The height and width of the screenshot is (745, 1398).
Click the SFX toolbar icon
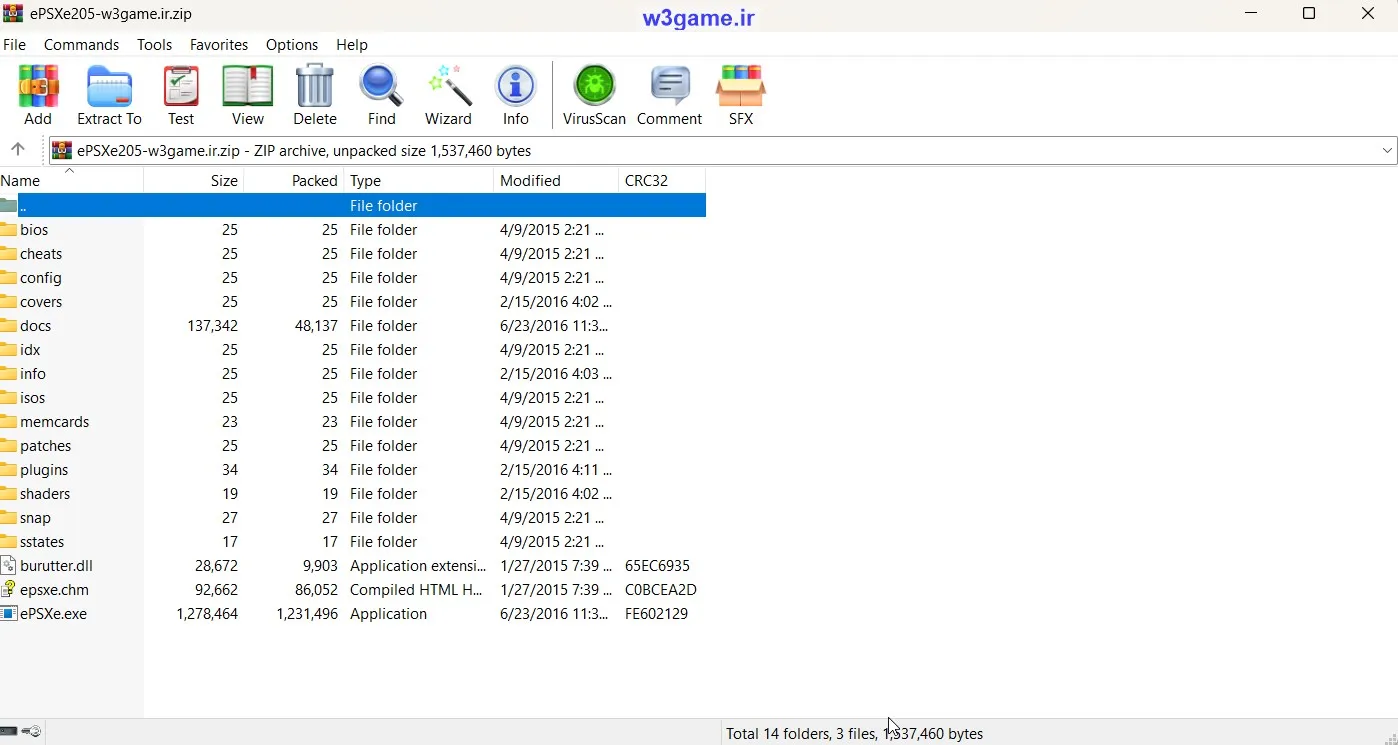[740, 87]
